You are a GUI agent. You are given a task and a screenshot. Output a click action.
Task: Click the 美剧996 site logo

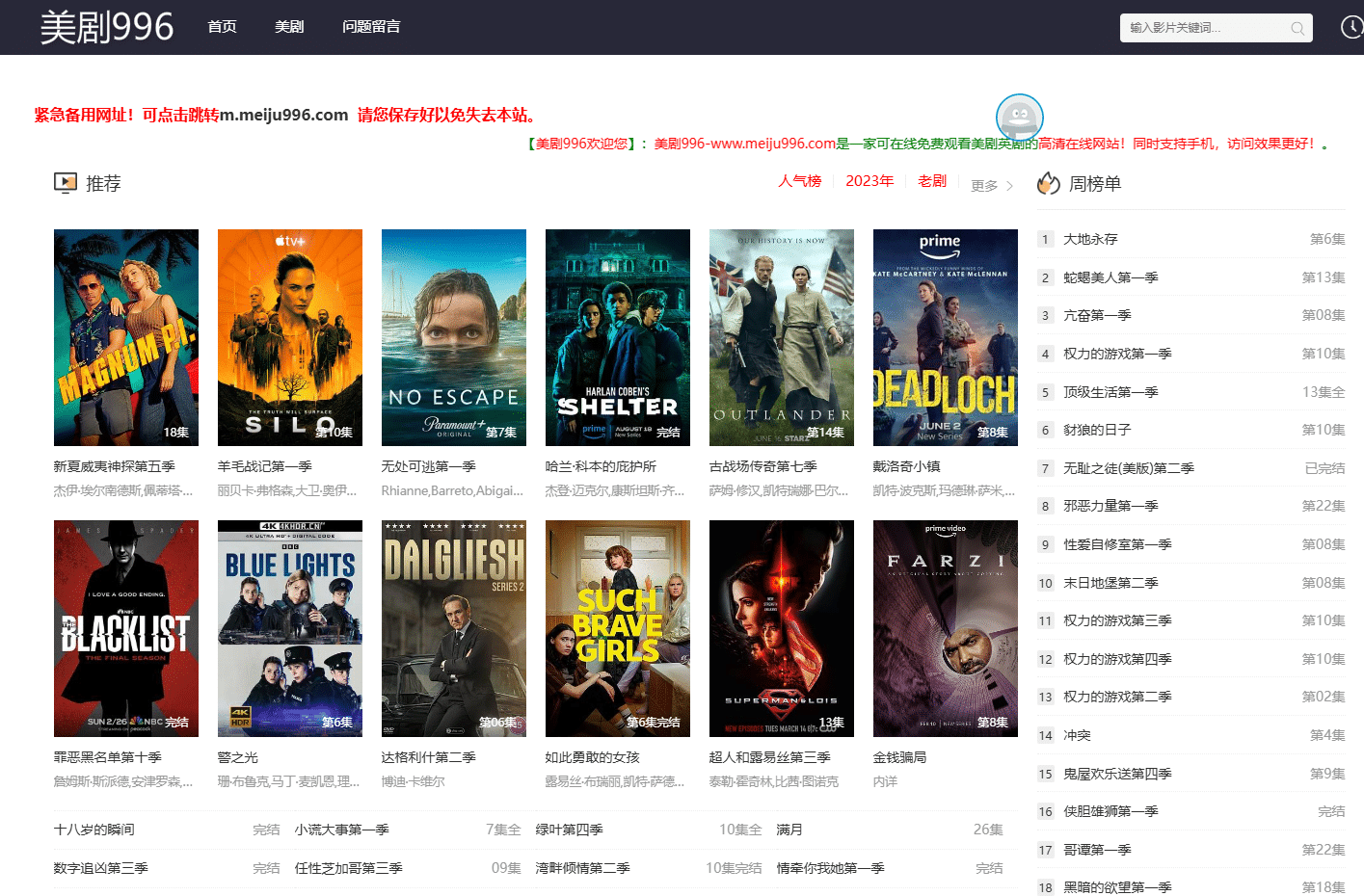(x=107, y=27)
